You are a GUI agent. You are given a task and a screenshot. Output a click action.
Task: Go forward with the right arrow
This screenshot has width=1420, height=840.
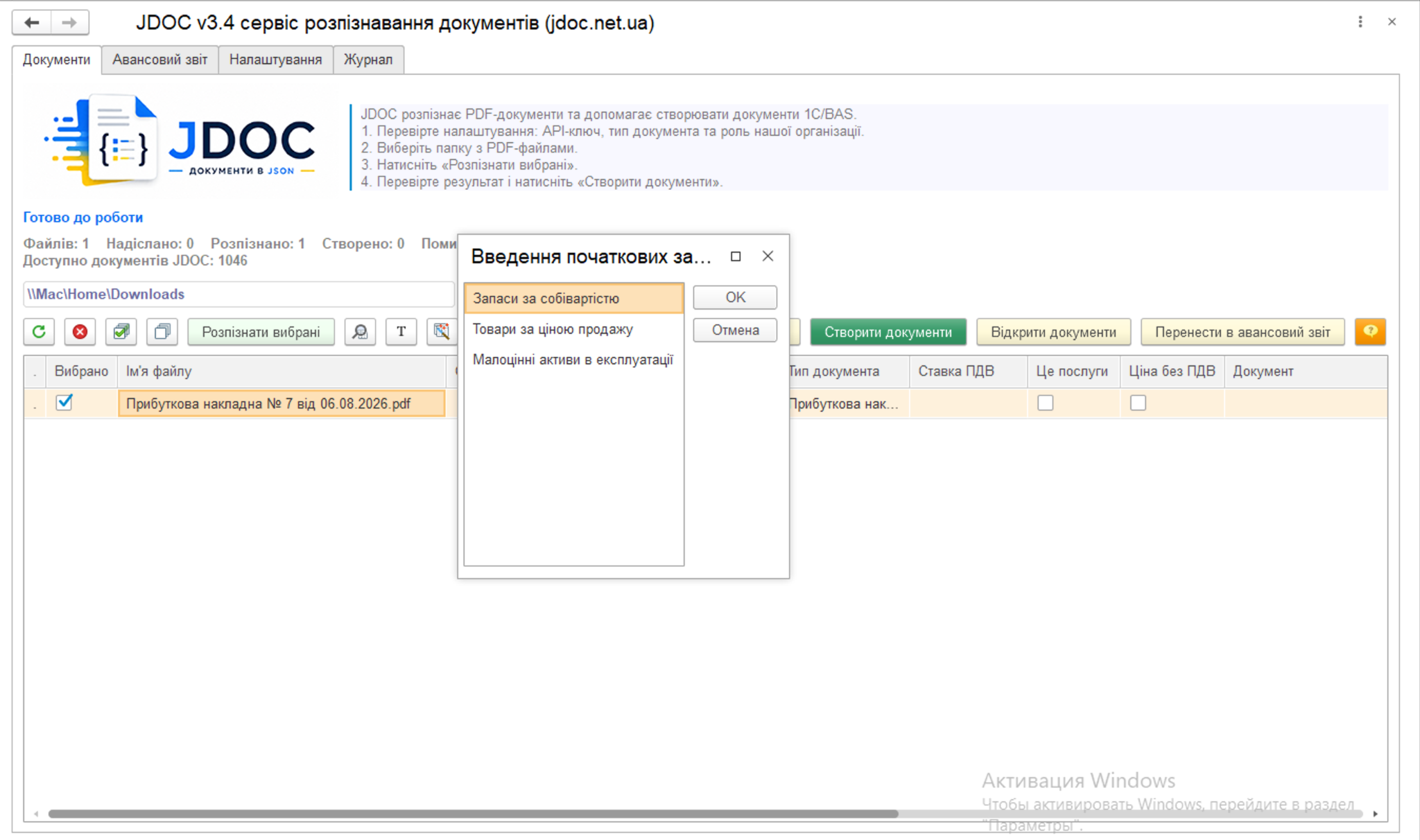69,23
